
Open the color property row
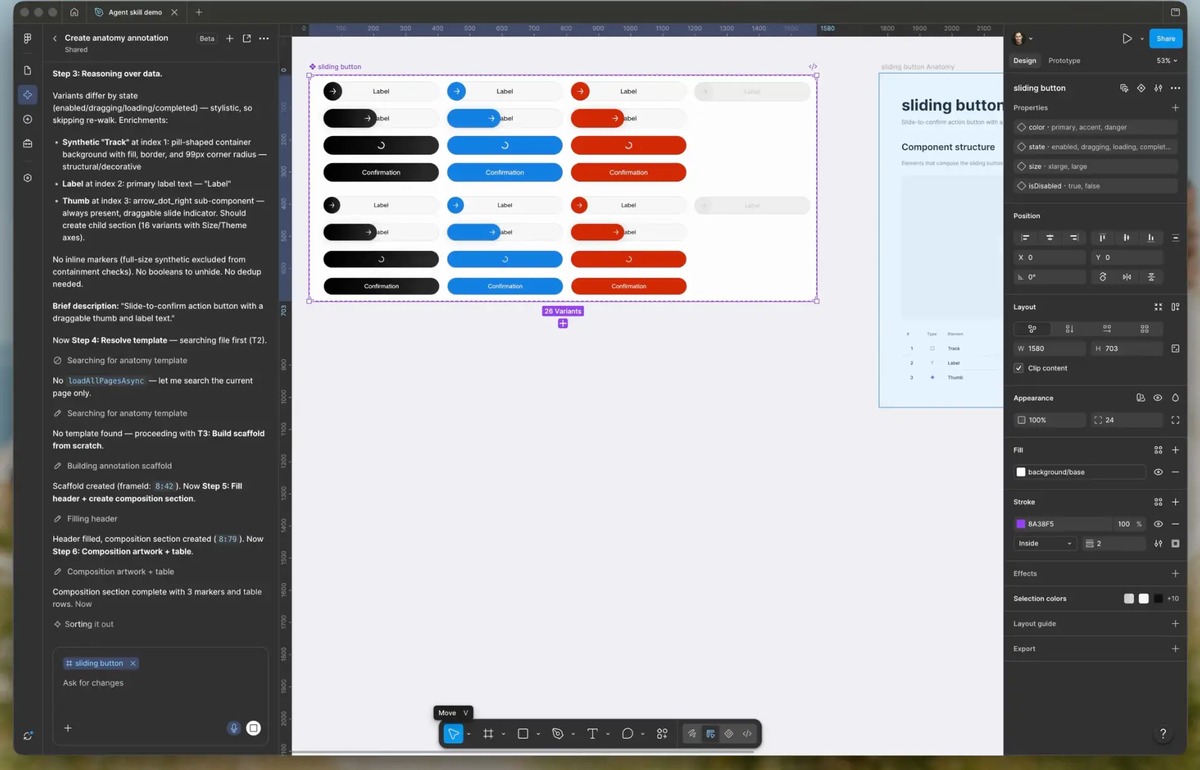1096,127
